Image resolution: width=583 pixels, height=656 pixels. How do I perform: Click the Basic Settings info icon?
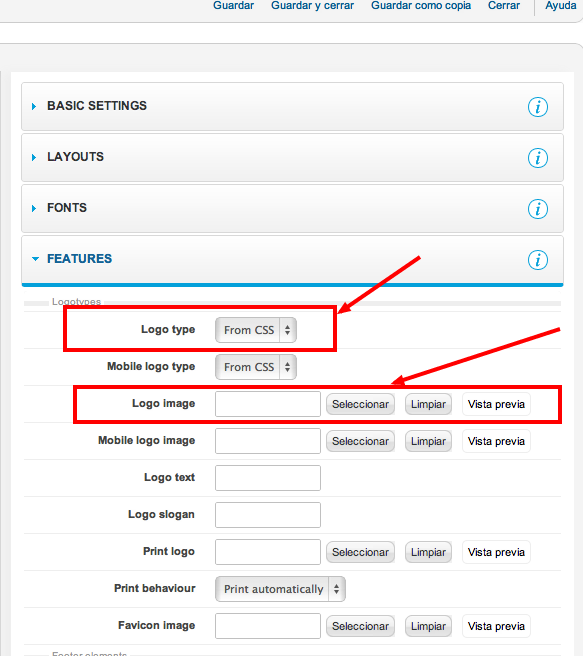[x=537, y=107]
